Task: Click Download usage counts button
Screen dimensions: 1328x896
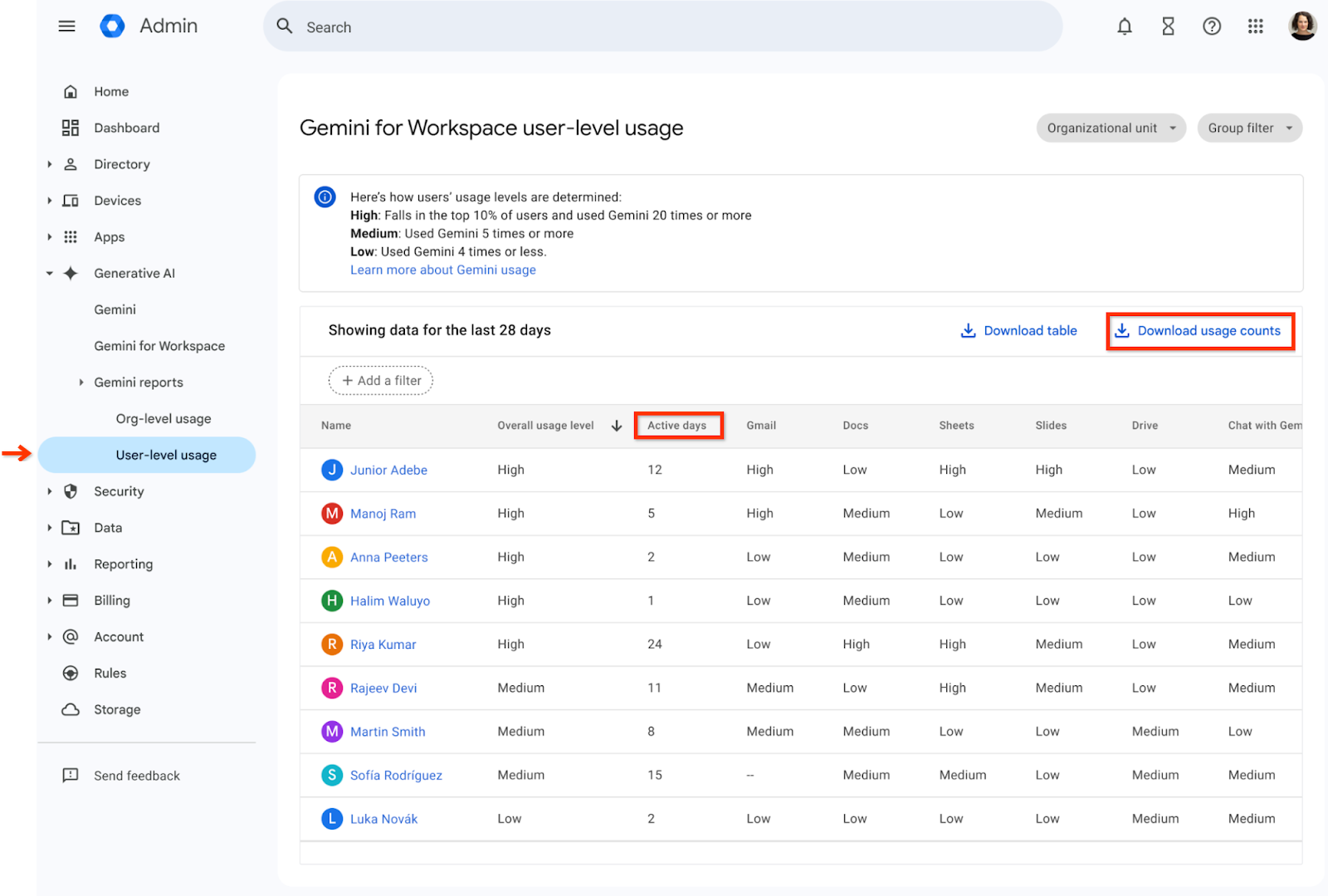Action: [1200, 330]
